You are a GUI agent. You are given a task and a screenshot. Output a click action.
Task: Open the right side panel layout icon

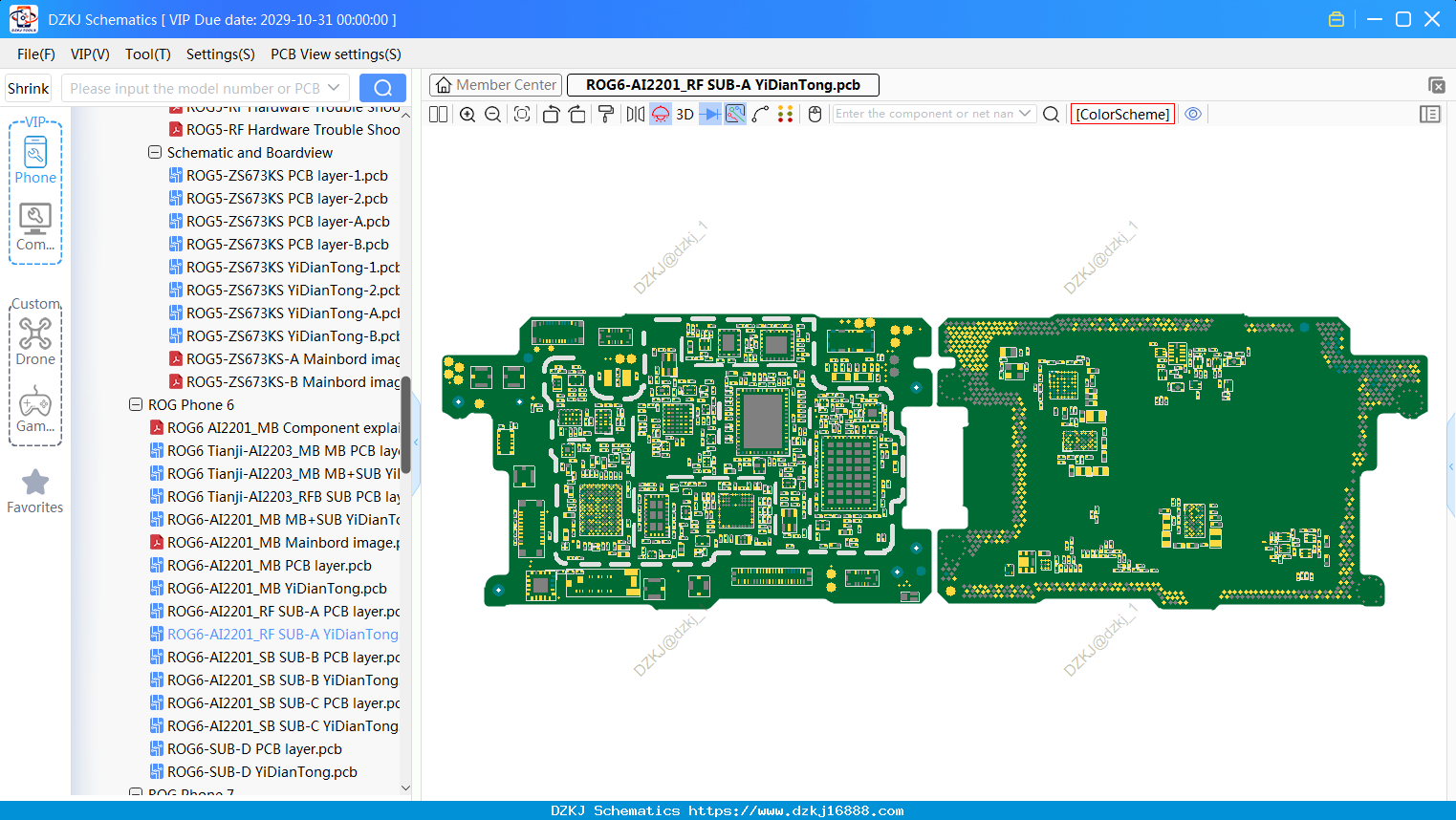click(x=1430, y=115)
